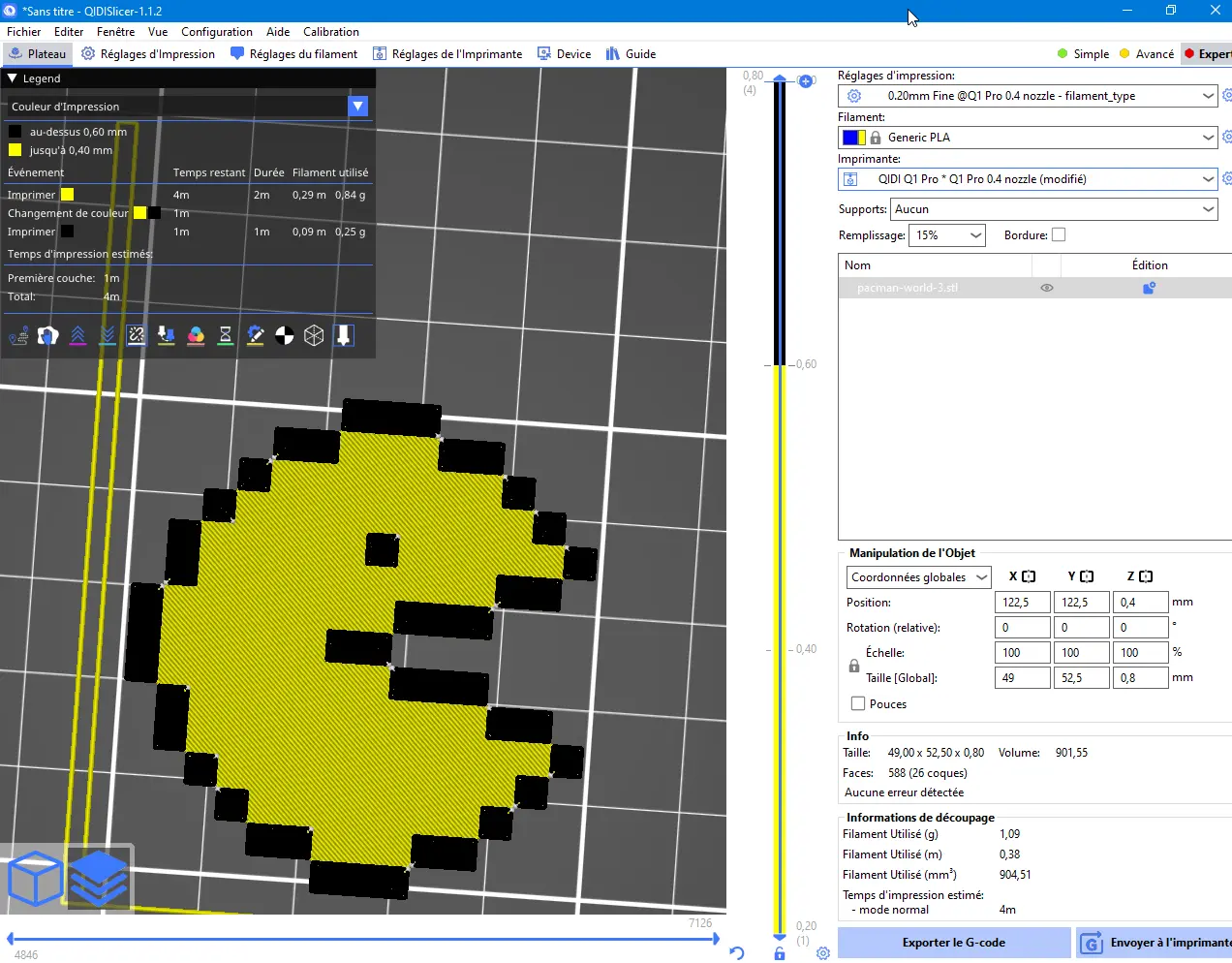Toggle retractions visibility icon in legend
This screenshot has width=1232, height=963.
(x=77, y=335)
